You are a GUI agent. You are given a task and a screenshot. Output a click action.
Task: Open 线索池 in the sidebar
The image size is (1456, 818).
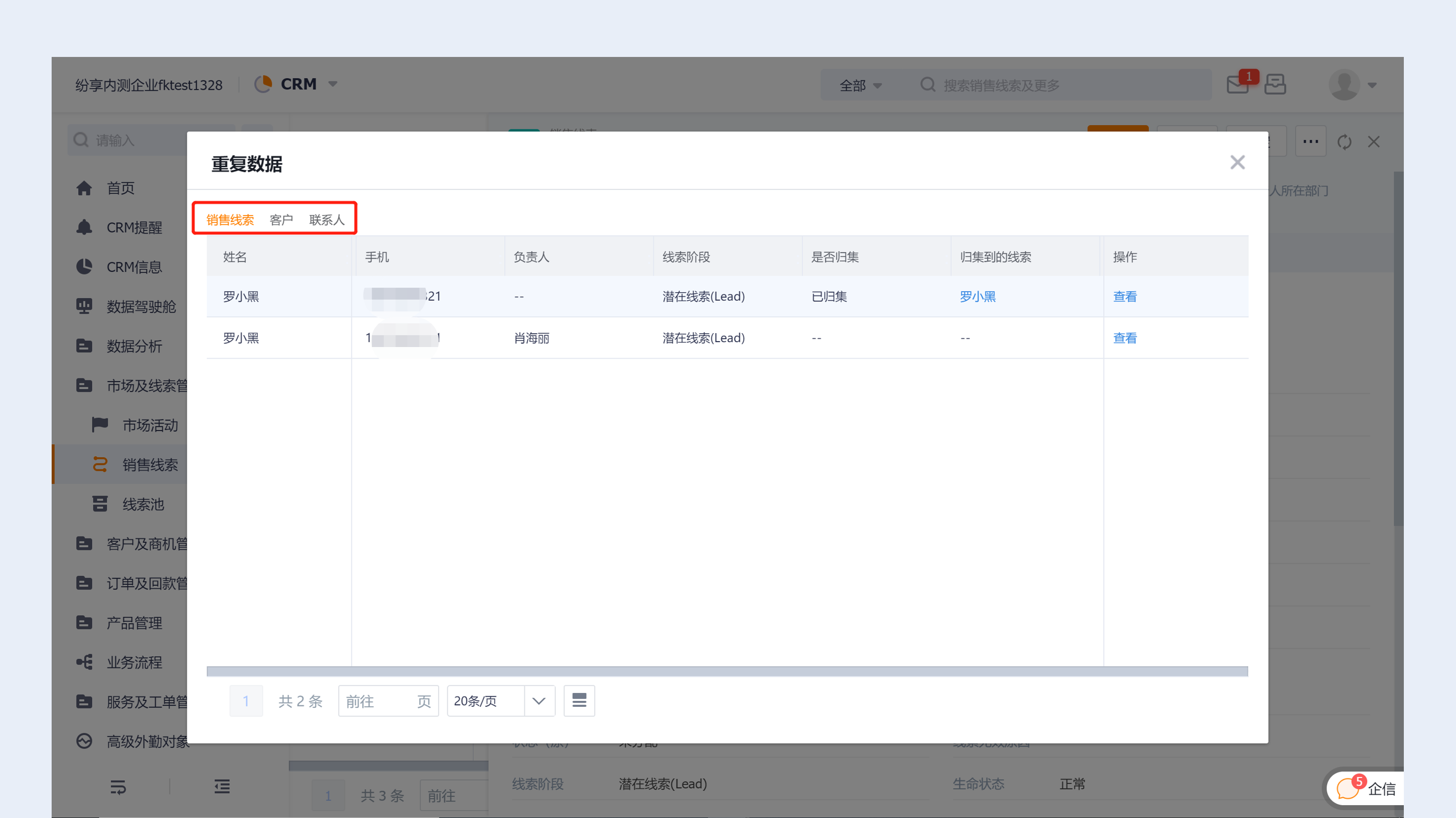143,505
